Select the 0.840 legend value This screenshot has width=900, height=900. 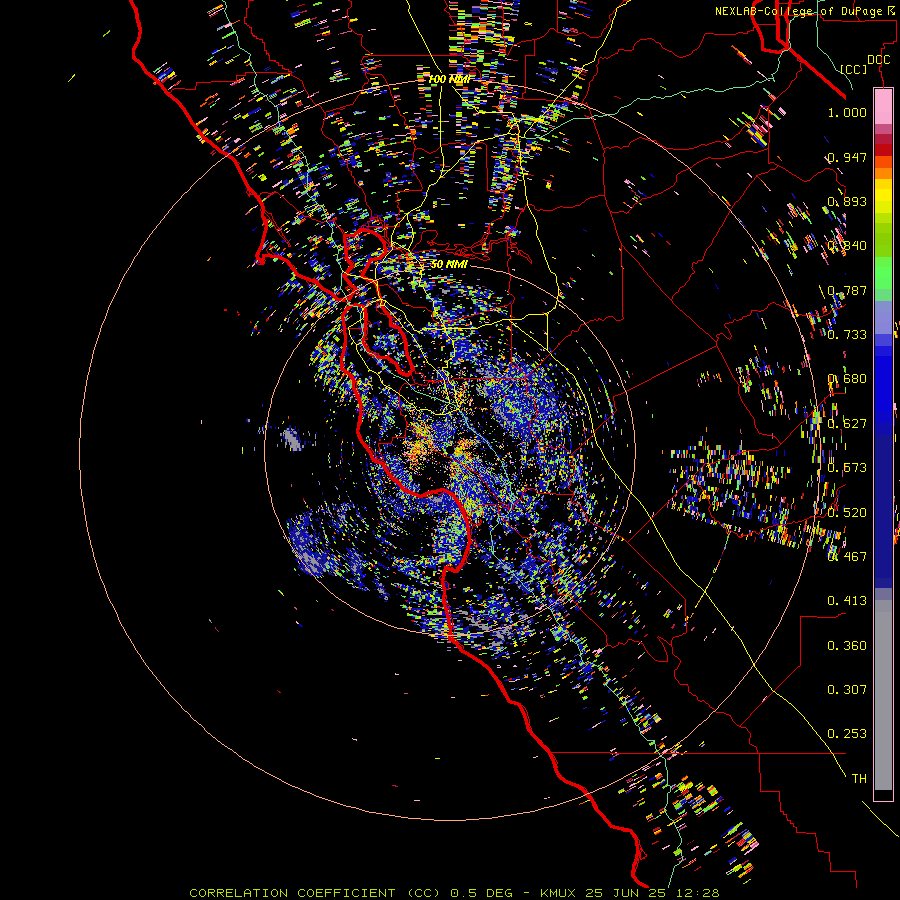point(847,246)
